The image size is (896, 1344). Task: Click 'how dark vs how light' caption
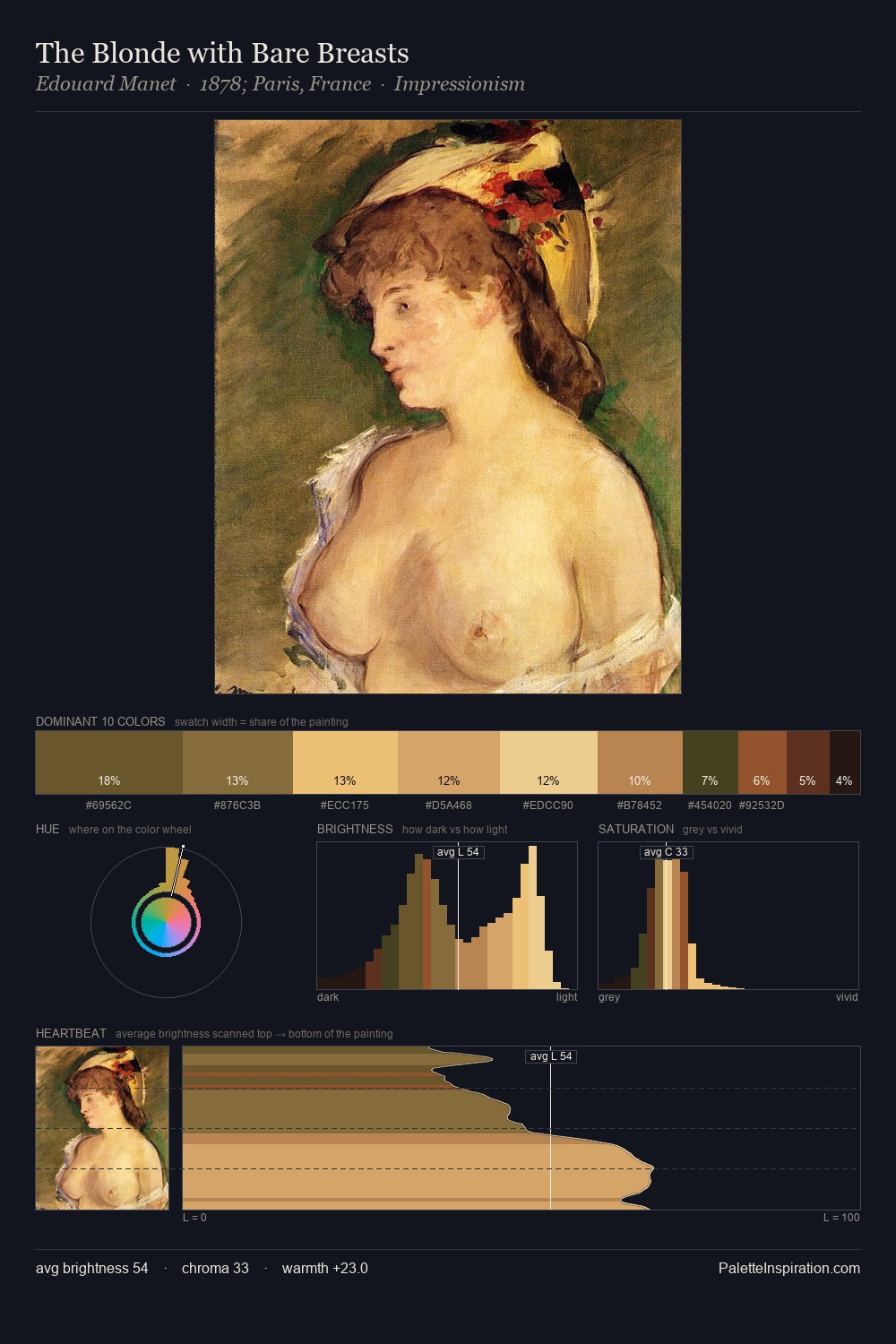(455, 830)
